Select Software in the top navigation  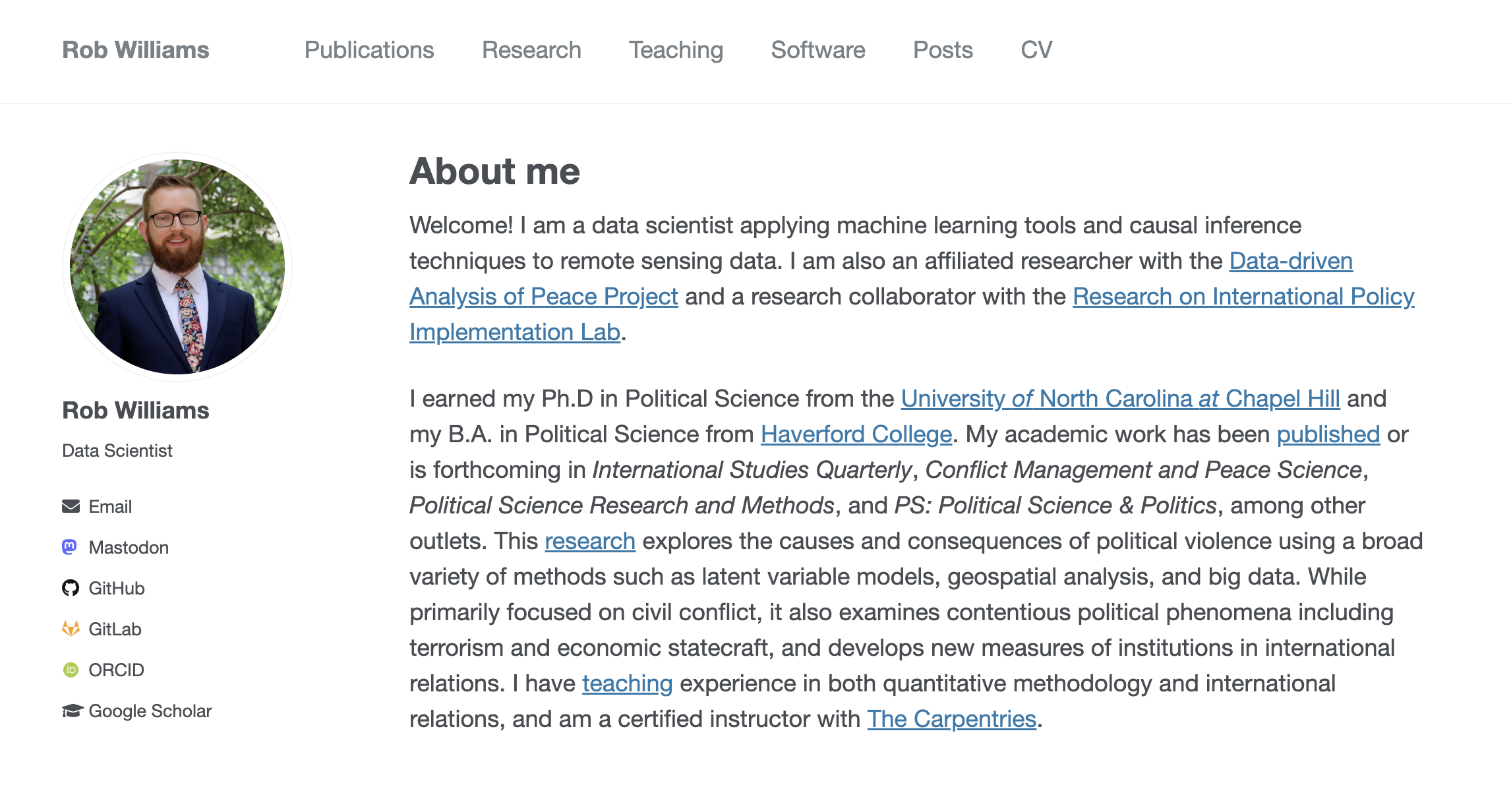(x=817, y=50)
